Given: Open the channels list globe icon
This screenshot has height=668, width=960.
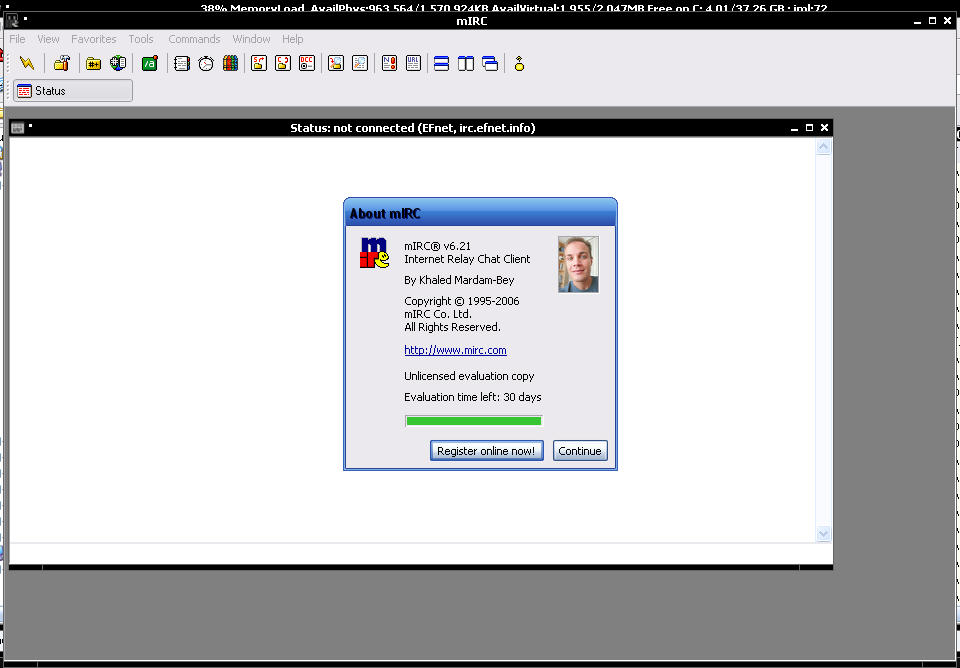Looking at the screenshot, I should click(x=118, y=63).
